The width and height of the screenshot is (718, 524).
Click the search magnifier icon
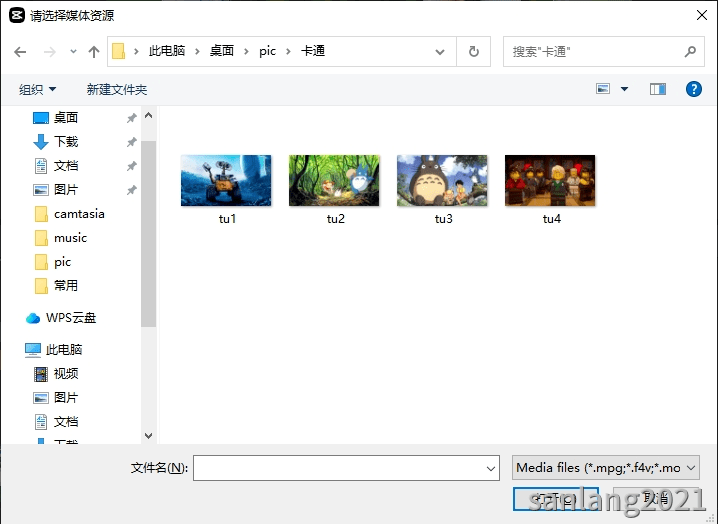[x=690, y=51]
